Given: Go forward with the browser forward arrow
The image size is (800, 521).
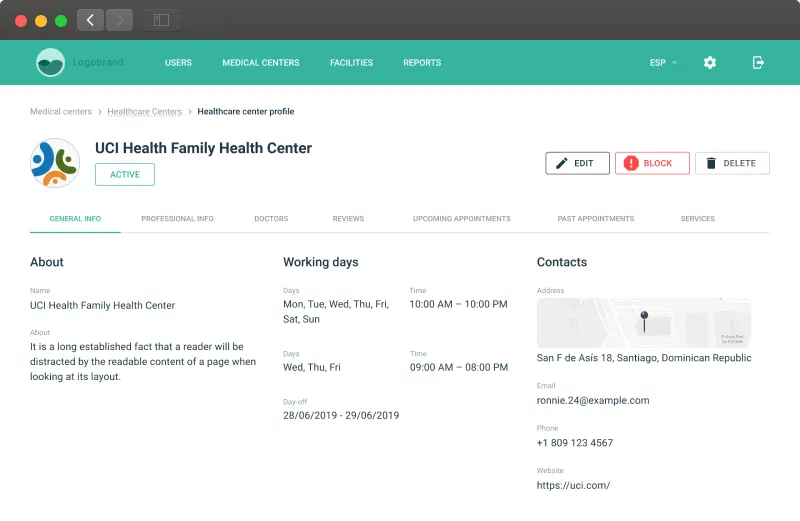Looking at the screenshot, I should (120, 20).
